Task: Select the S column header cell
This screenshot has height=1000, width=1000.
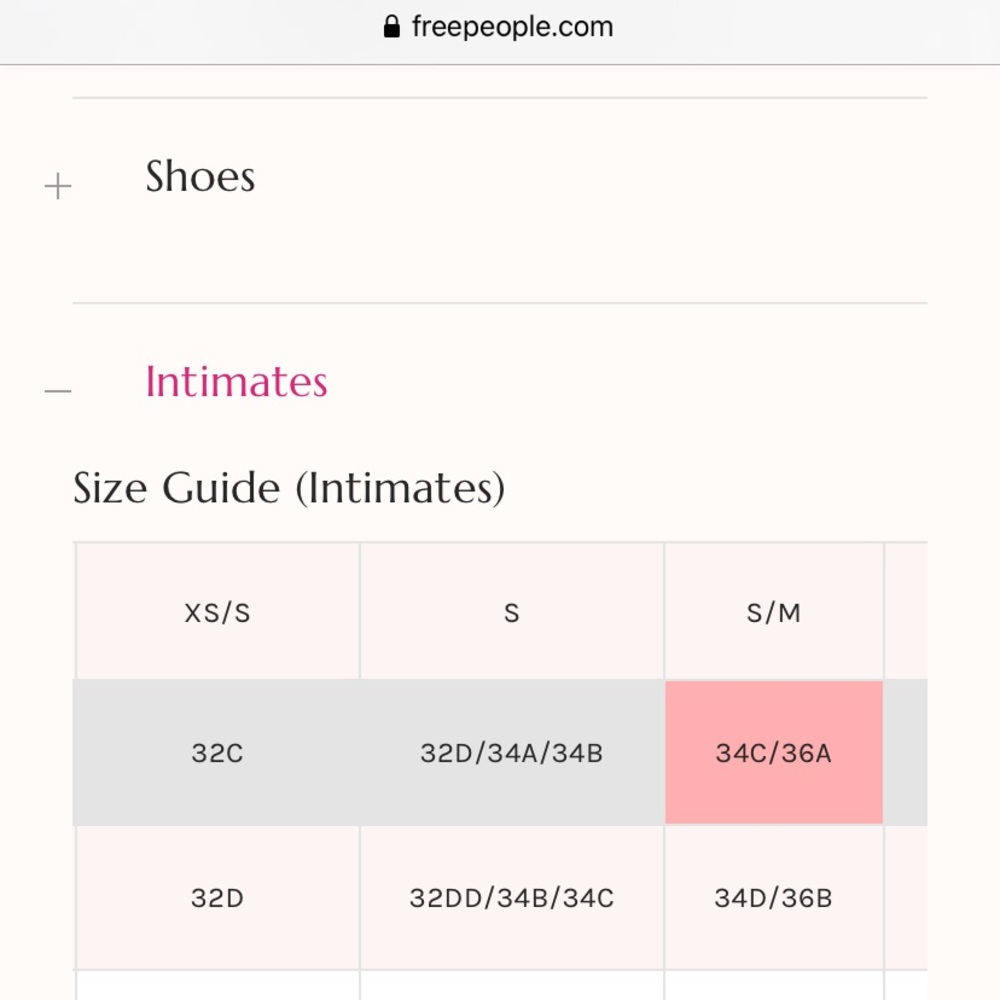Action: [512, 613]
